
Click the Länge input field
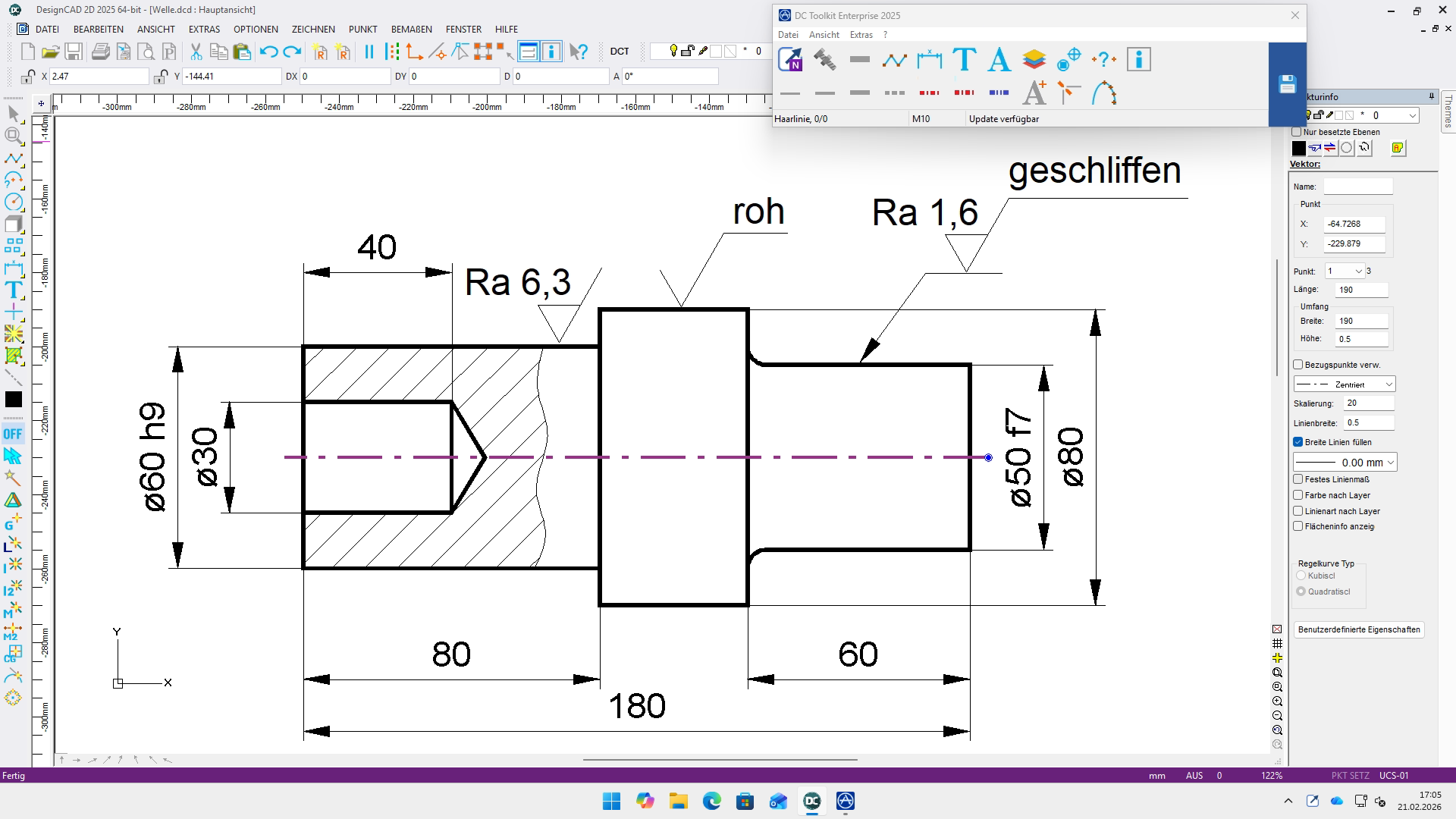pos(1361,290)
